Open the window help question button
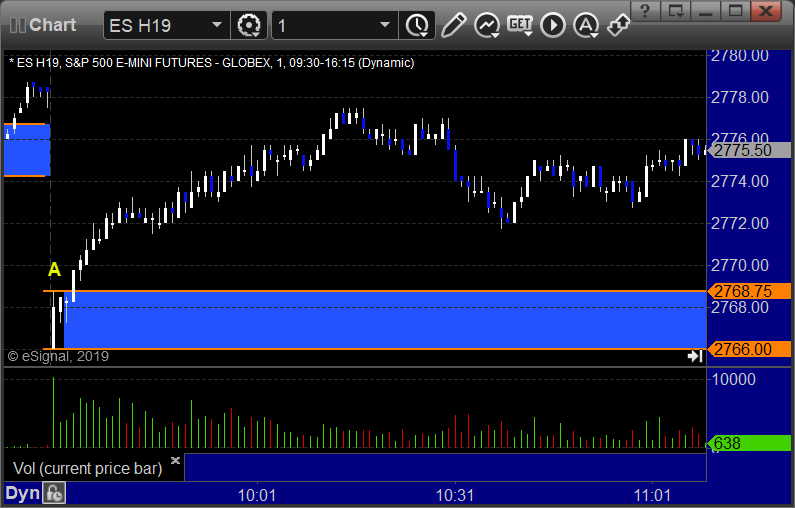 [645, 11]
